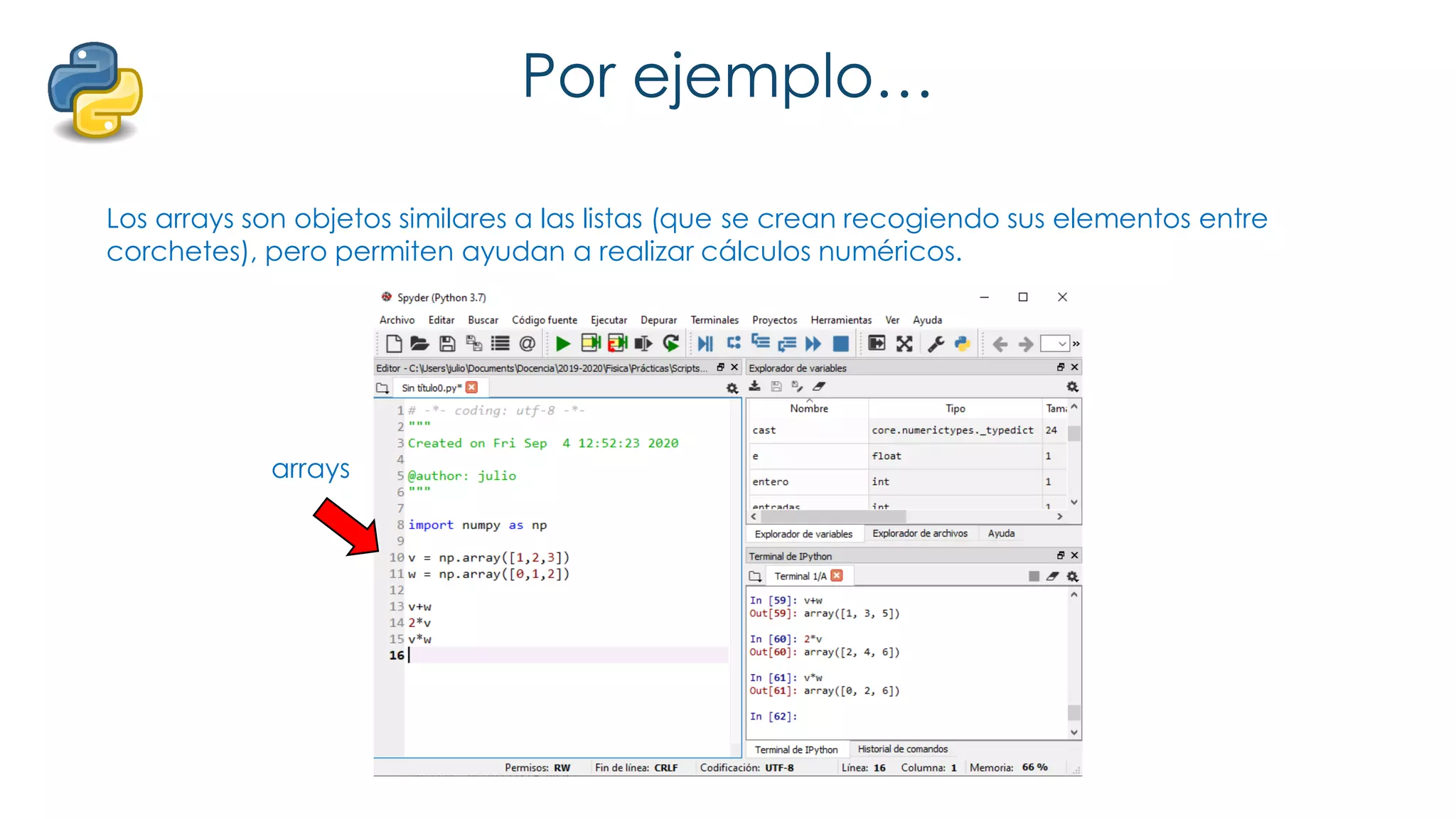
Task: Open editor options gear icon
Action: 732,388
